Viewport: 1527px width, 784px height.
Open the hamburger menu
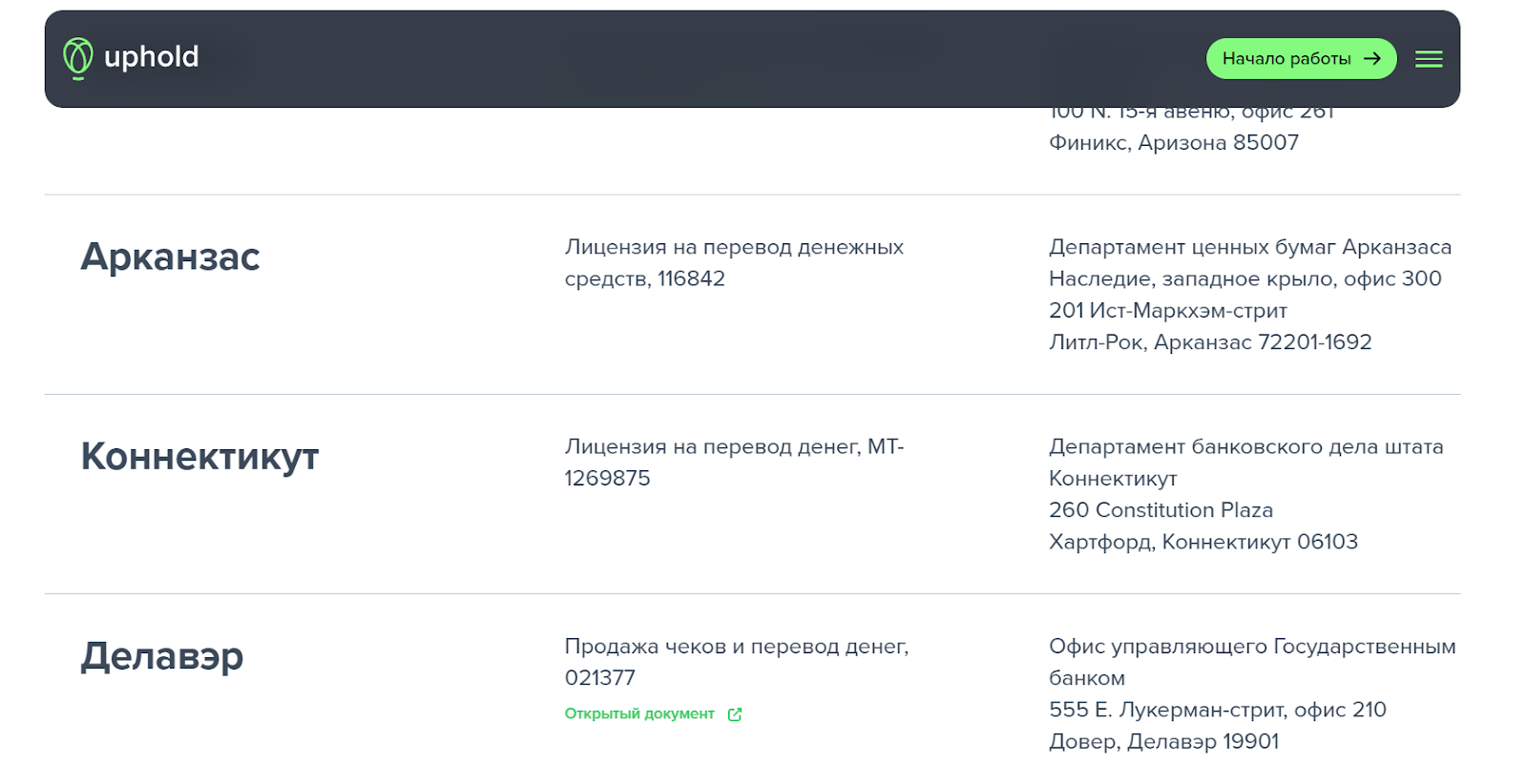coord(1428,59)
